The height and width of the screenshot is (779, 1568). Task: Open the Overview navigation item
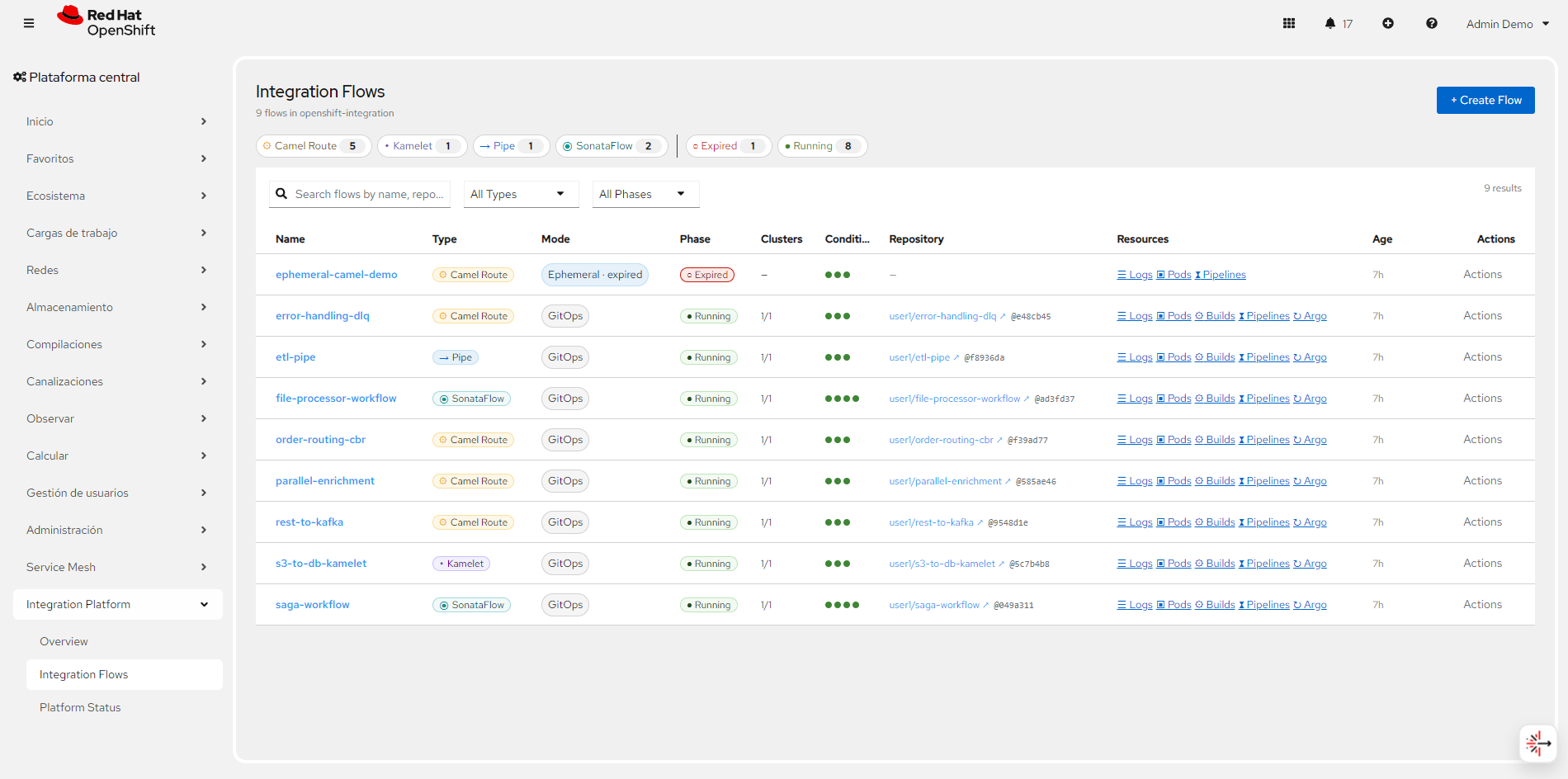point(124,641)
